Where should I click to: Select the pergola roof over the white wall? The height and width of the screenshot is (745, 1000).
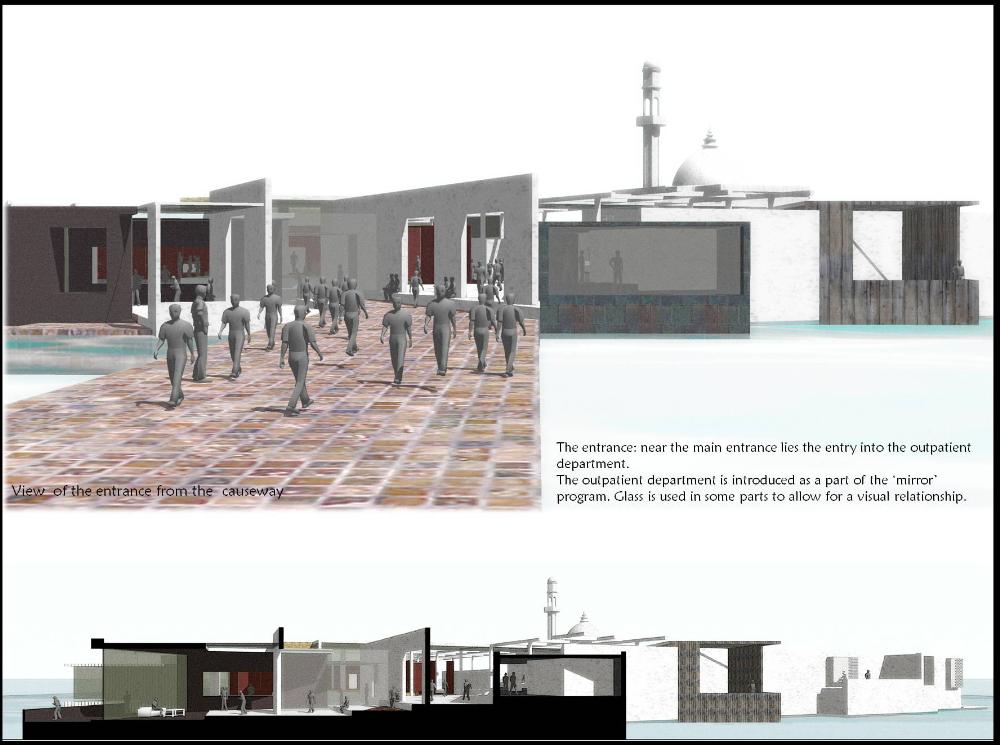point(680,198)
